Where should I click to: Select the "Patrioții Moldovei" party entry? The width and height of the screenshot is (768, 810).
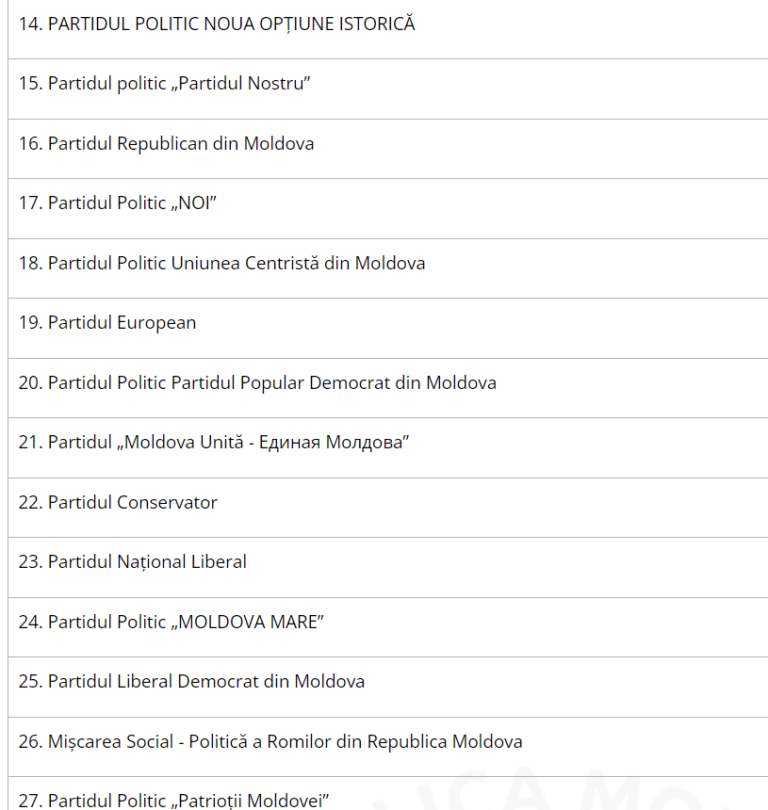point(174,801)
